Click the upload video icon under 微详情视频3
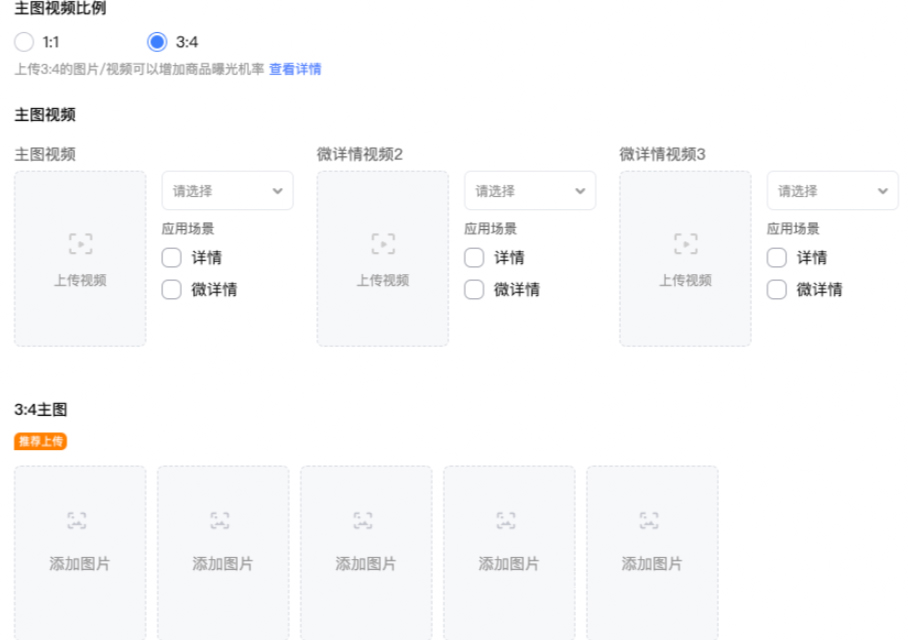The width and height of the screenshot is (908, 640). pos(686,243)
